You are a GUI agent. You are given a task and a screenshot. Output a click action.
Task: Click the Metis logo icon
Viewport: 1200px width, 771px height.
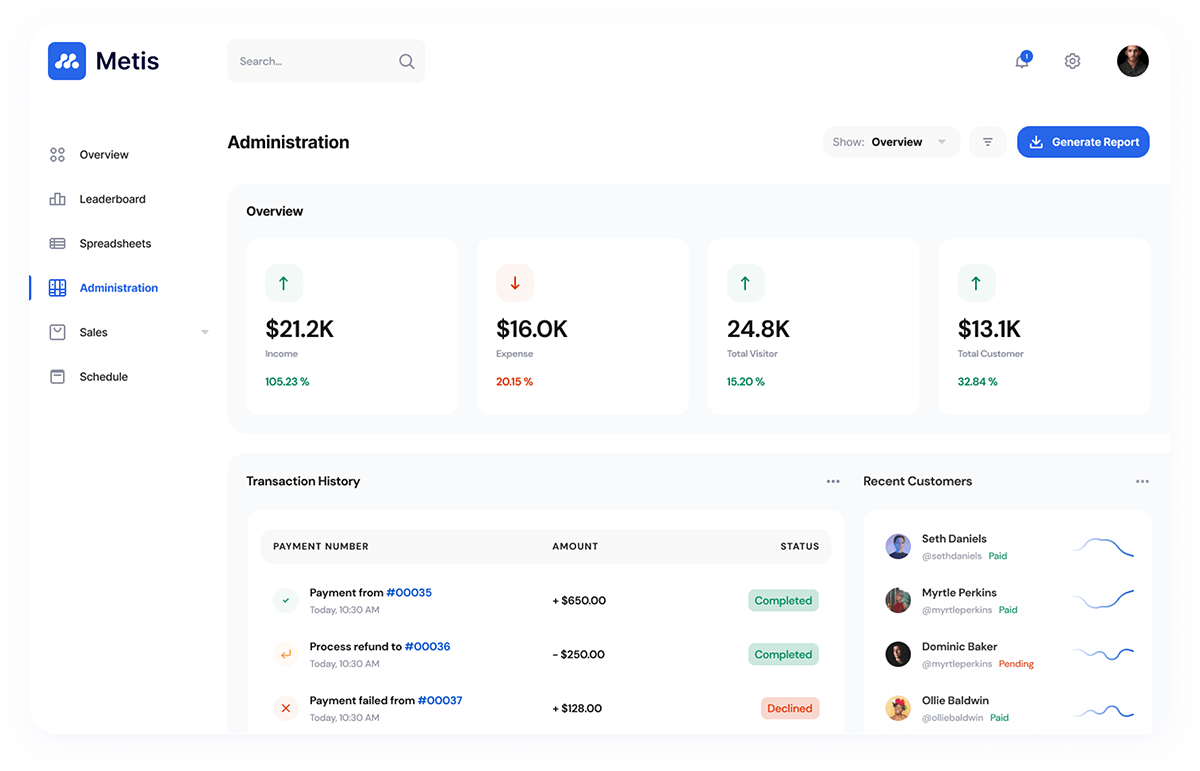pos(67,61)
